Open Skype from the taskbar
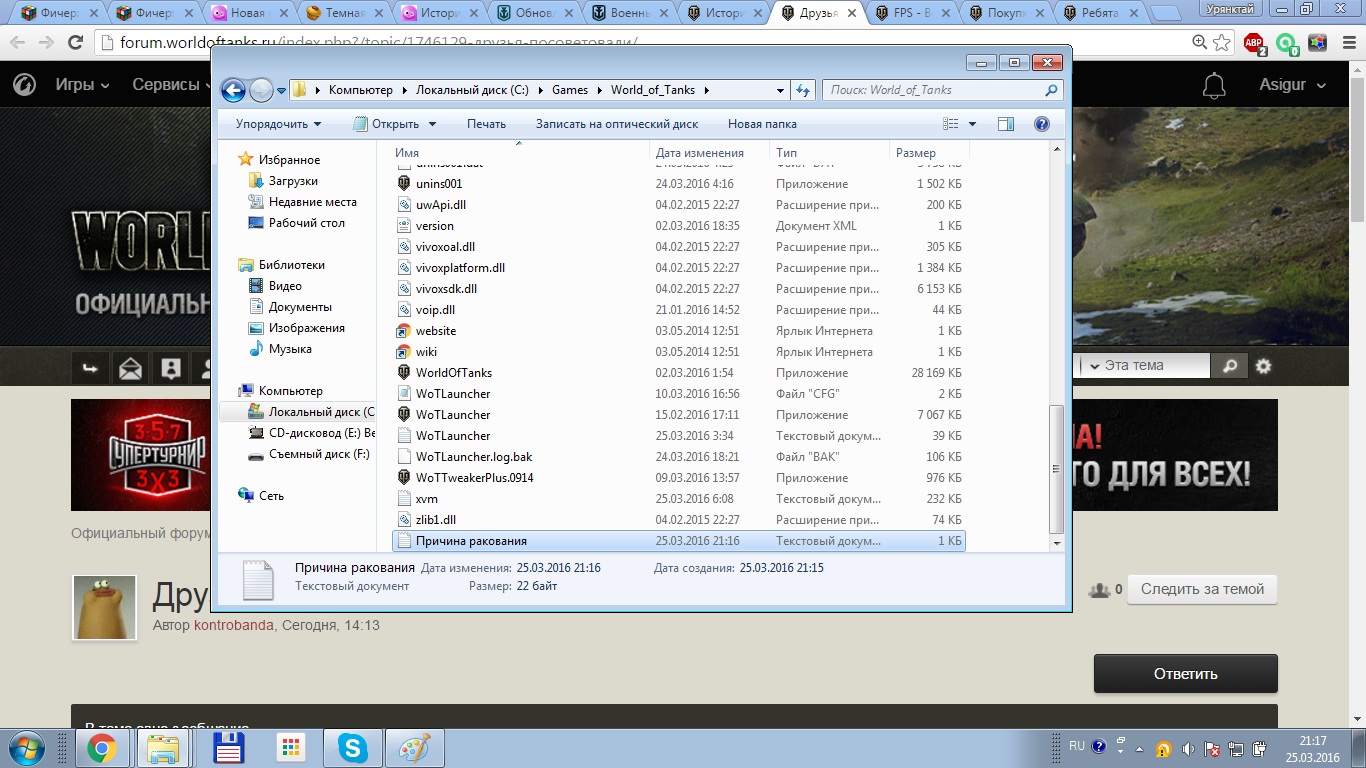This screenshot has width=1366, height=768. pyautogui.click(x=352, y=748)
